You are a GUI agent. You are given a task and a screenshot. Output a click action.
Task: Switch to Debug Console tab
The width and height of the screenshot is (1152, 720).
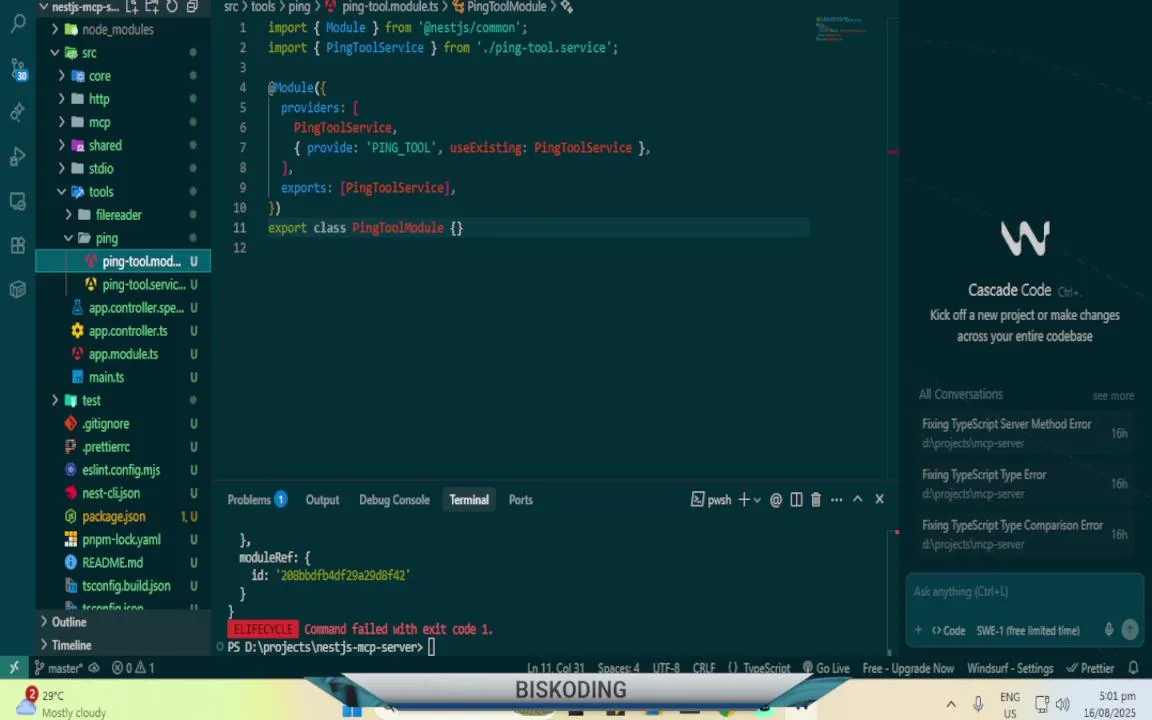[395, 500]
